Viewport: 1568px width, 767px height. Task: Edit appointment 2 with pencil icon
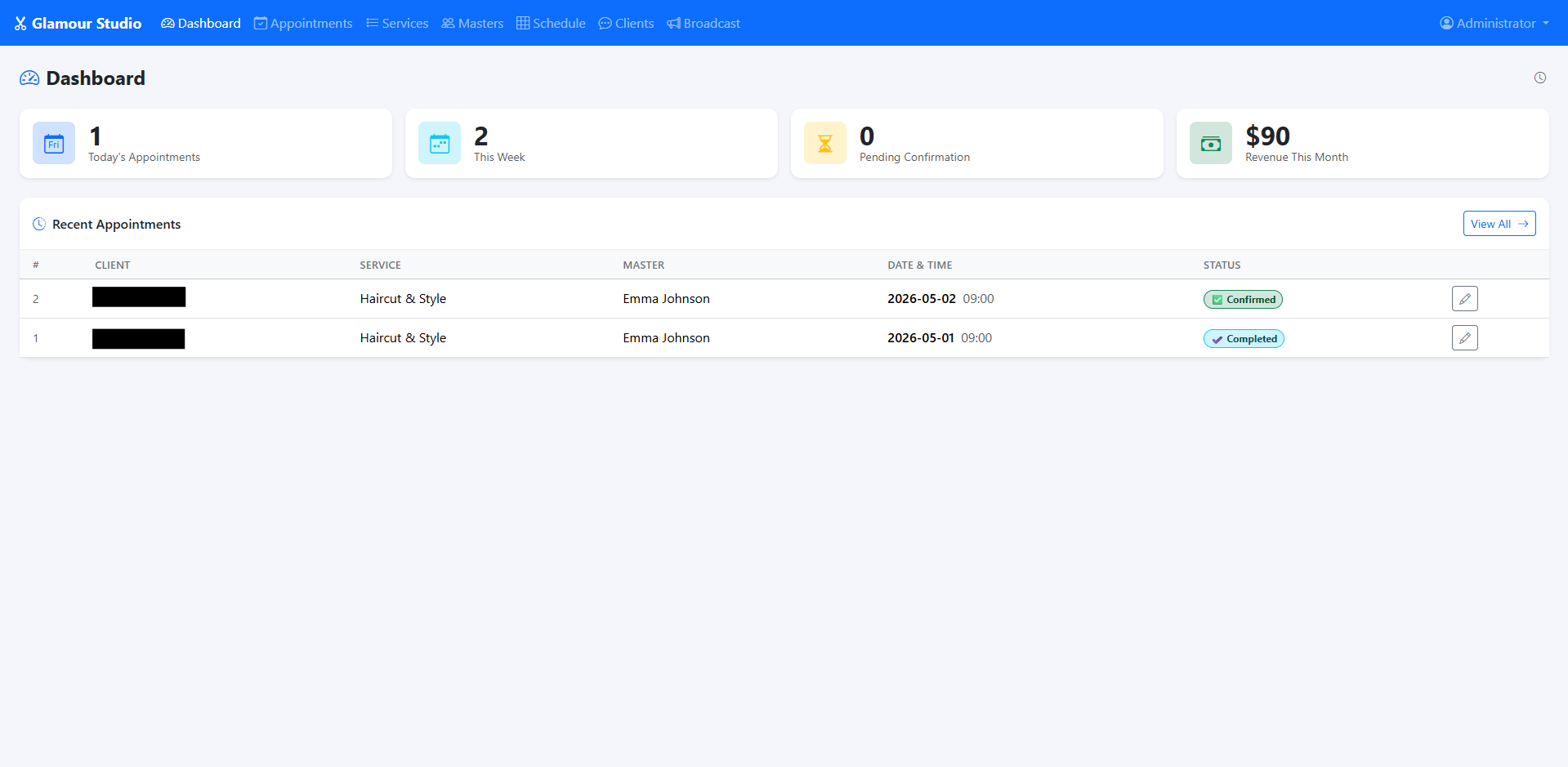click(x=1465, y=299)
